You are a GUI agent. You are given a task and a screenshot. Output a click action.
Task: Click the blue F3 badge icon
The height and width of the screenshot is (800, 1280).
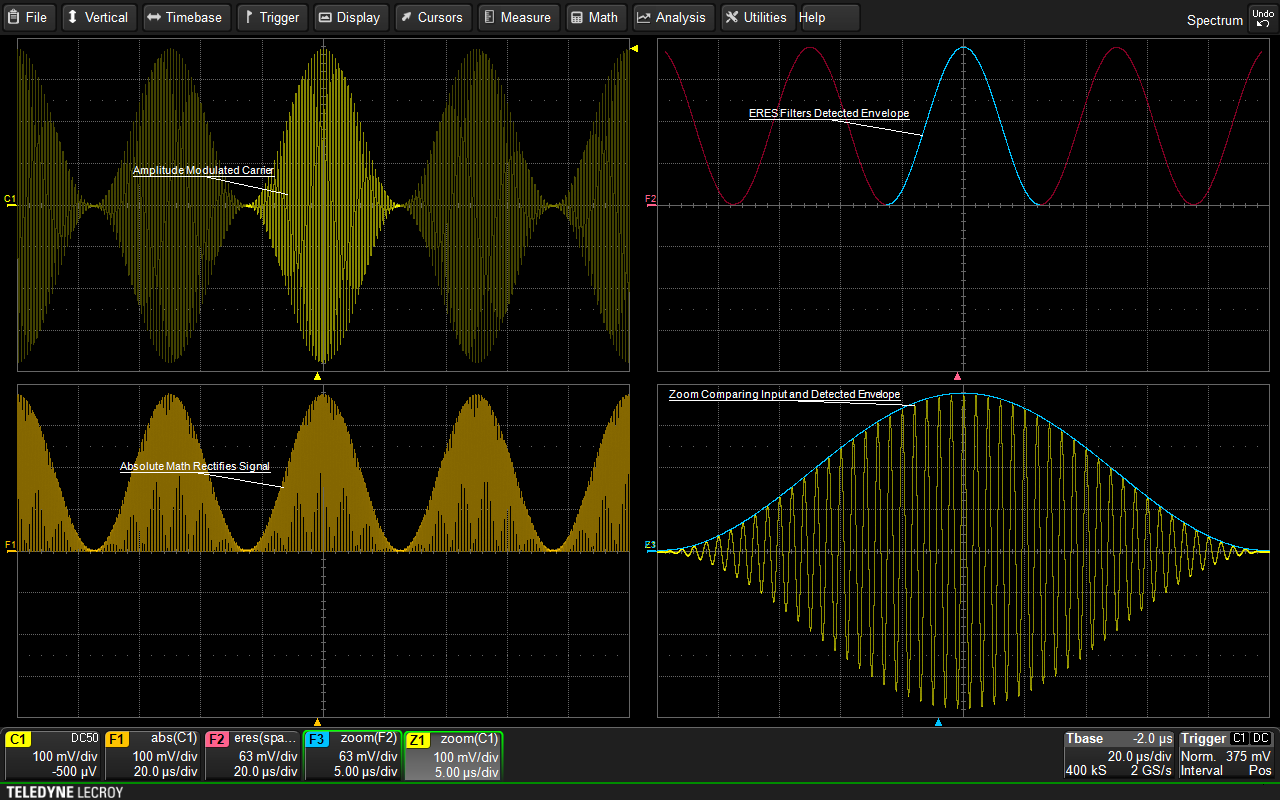(x=318, y=739)
